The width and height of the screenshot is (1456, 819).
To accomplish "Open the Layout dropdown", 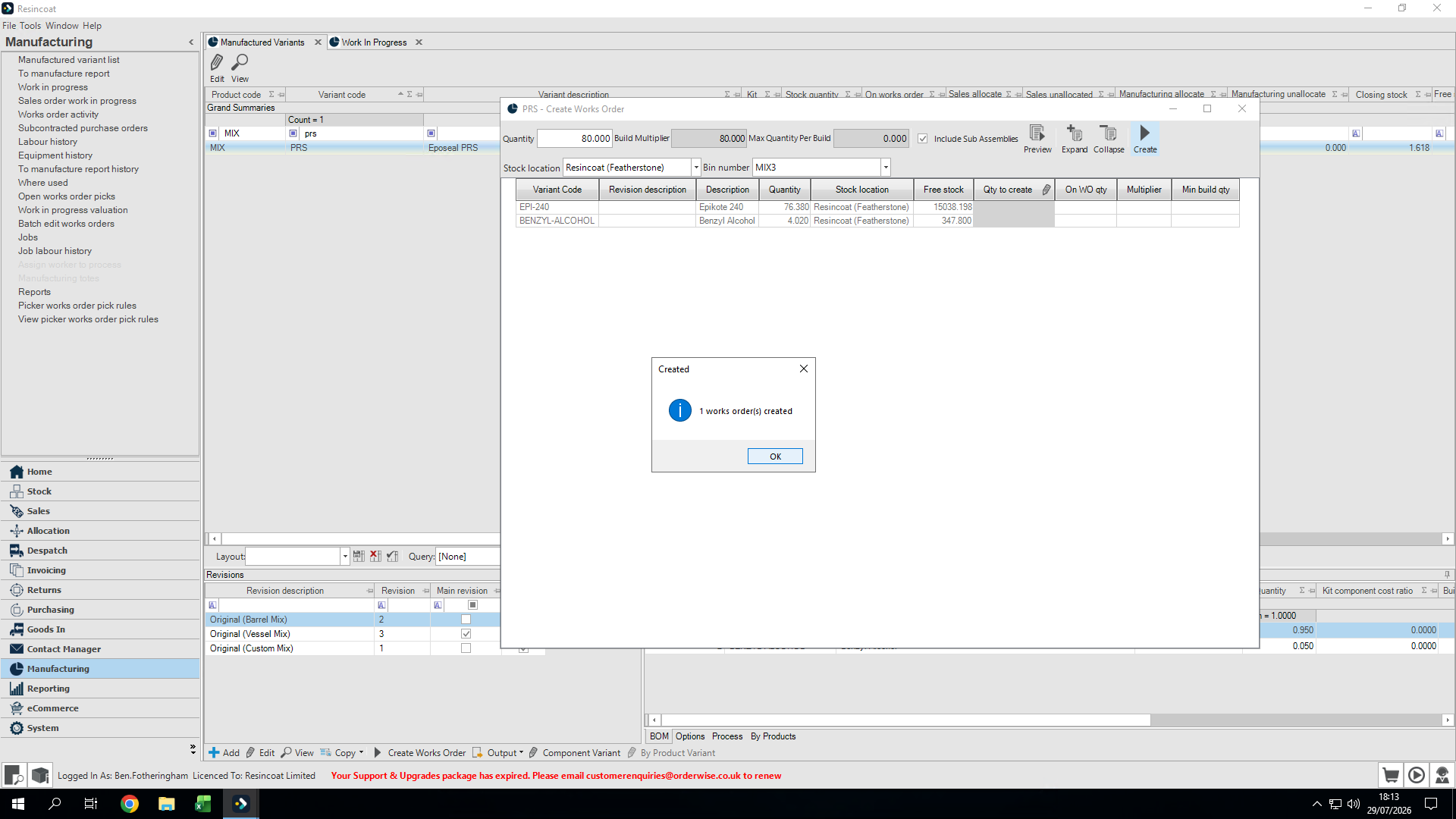I will 345,557.
